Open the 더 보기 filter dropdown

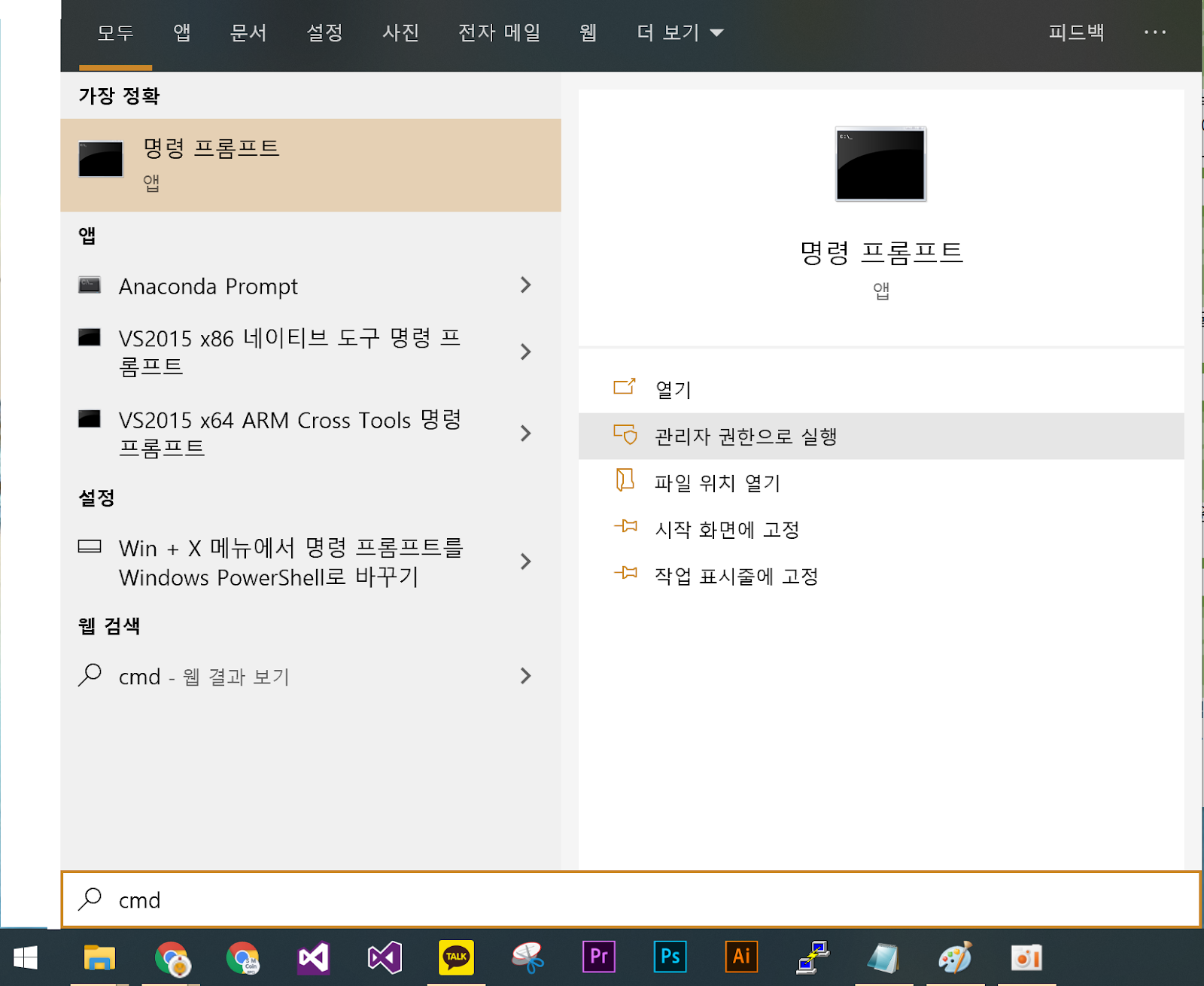tap(680, 32)
